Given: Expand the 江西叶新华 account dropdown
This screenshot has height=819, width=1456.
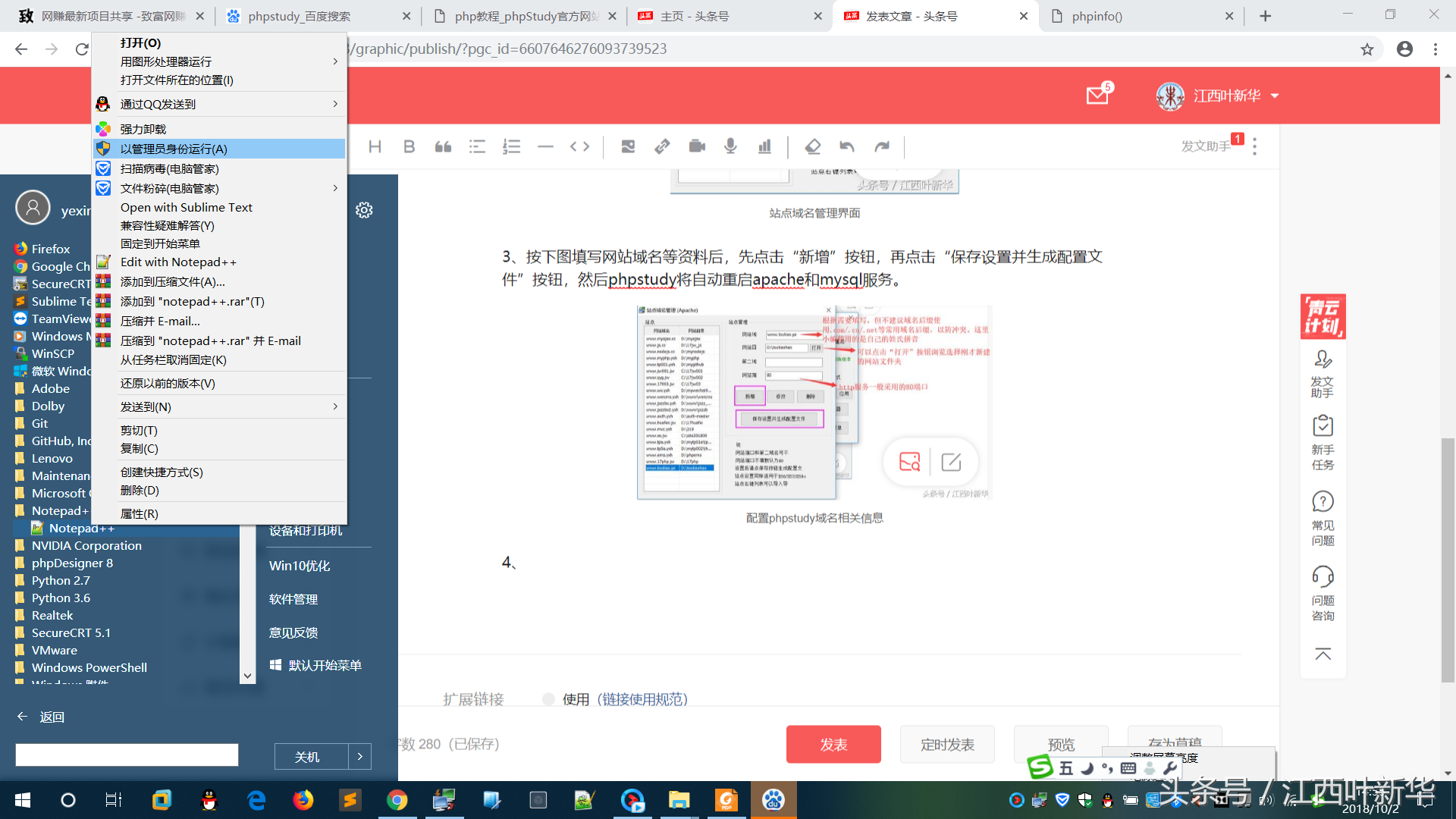Looking at the screenshot, I should click(1275, 96).
